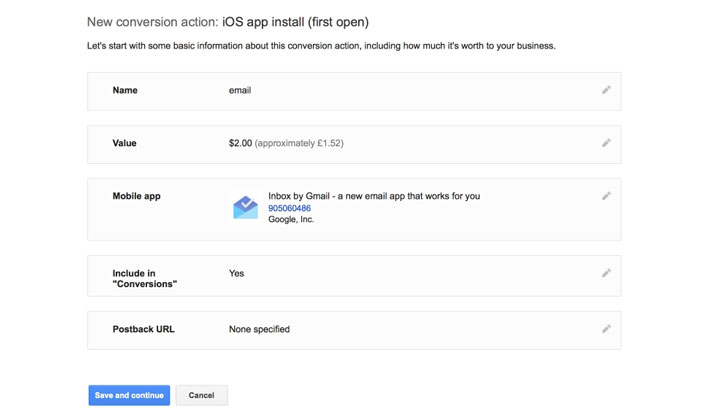This screenshot has height=413, width=720.
Task: Open the app ID link 905060486
Action: (289, 208)
